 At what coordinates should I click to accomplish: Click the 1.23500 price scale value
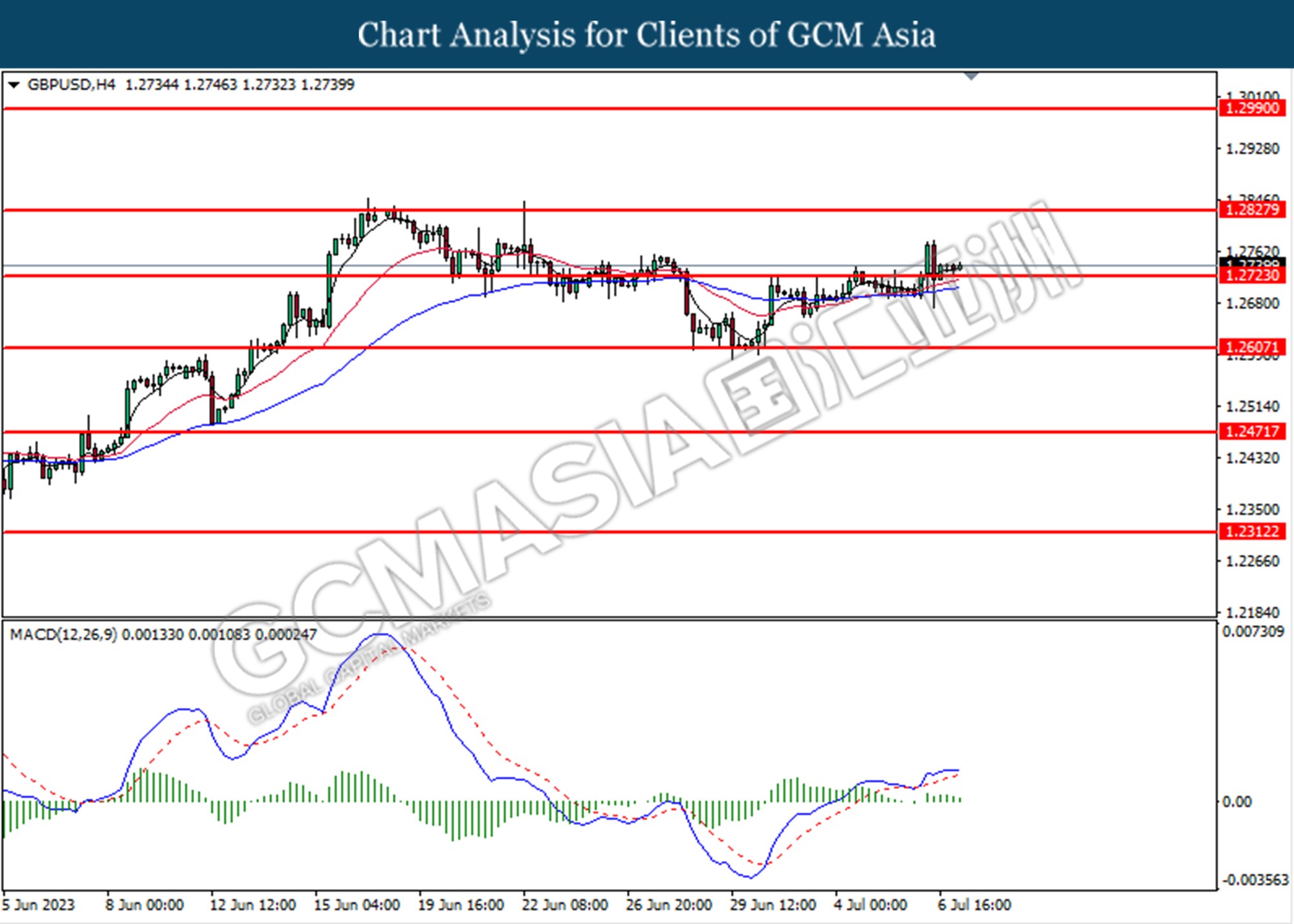coord(1253,510)
